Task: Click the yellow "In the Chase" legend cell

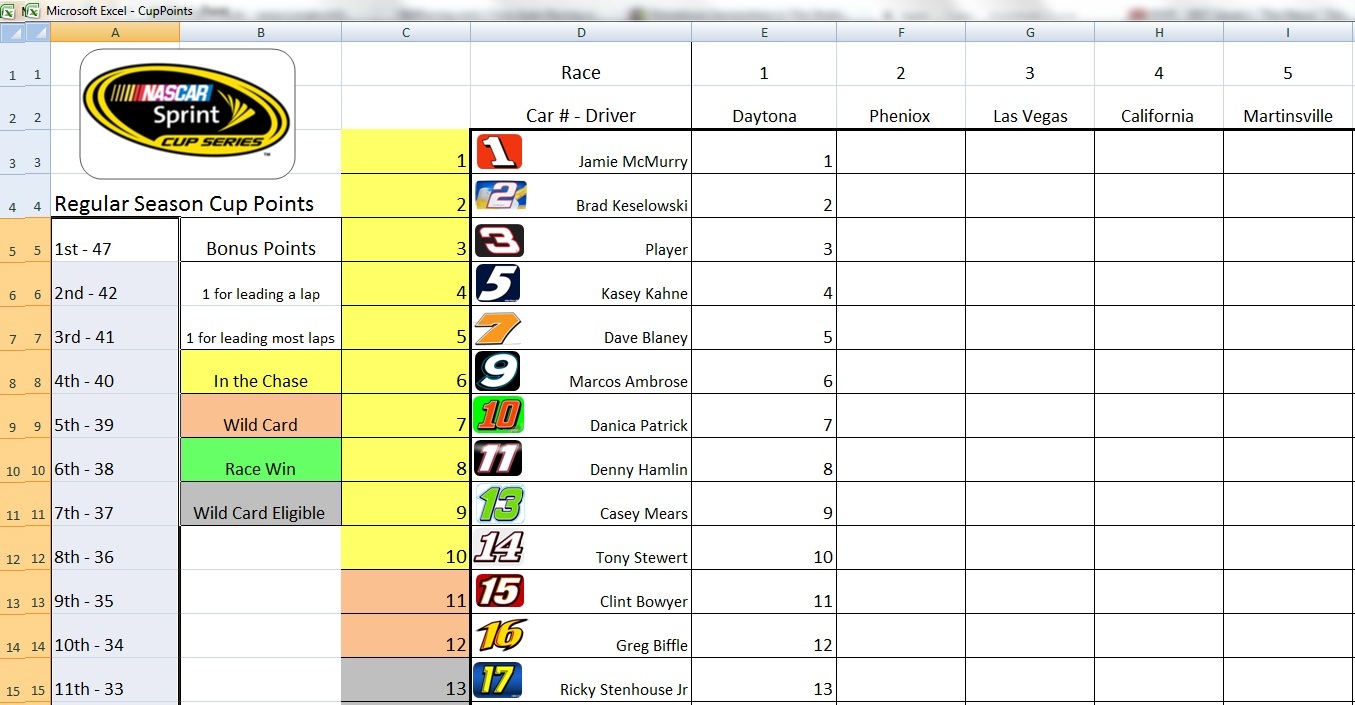Action: pyautogui.click(x=261, y=372)
